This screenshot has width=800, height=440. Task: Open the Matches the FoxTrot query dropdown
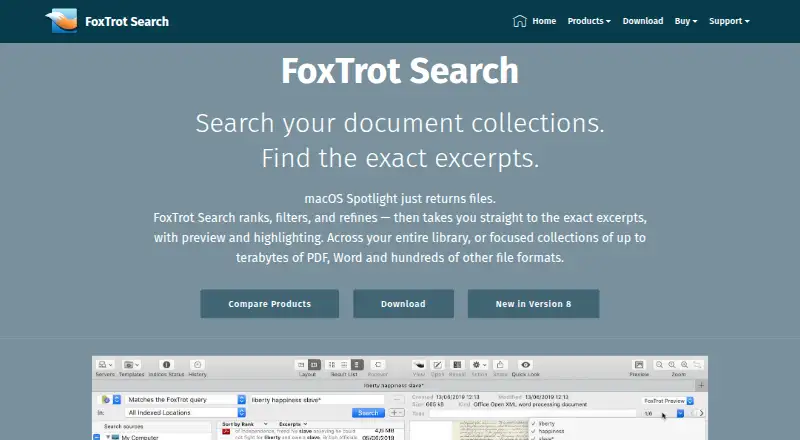[x=186, y=400]
